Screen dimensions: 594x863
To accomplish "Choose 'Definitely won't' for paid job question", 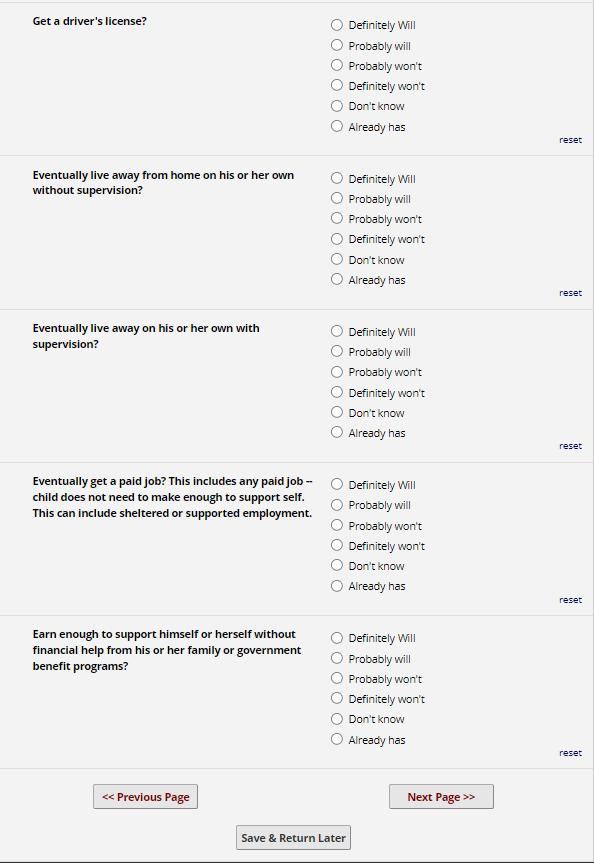I will point(337,545).
